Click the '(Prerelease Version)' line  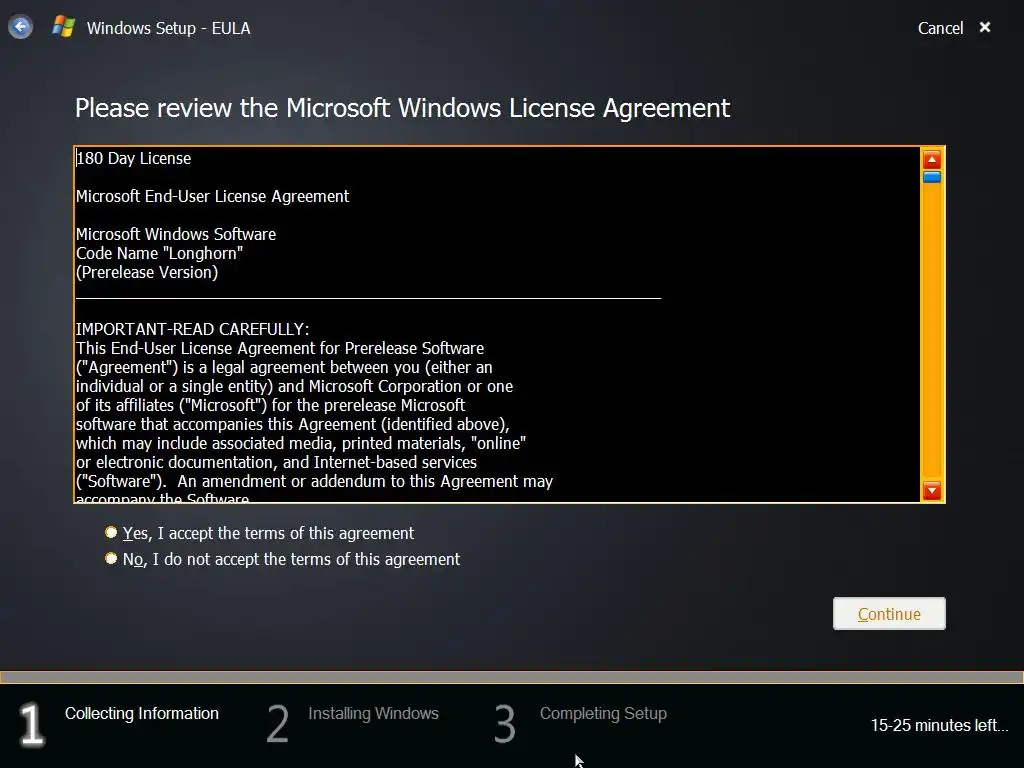(147, 272)
